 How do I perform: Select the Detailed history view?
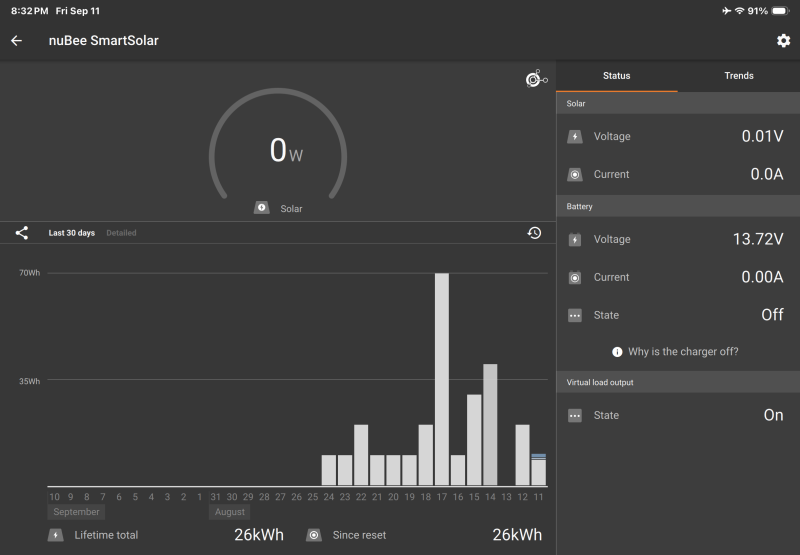[x=121, y=233]
